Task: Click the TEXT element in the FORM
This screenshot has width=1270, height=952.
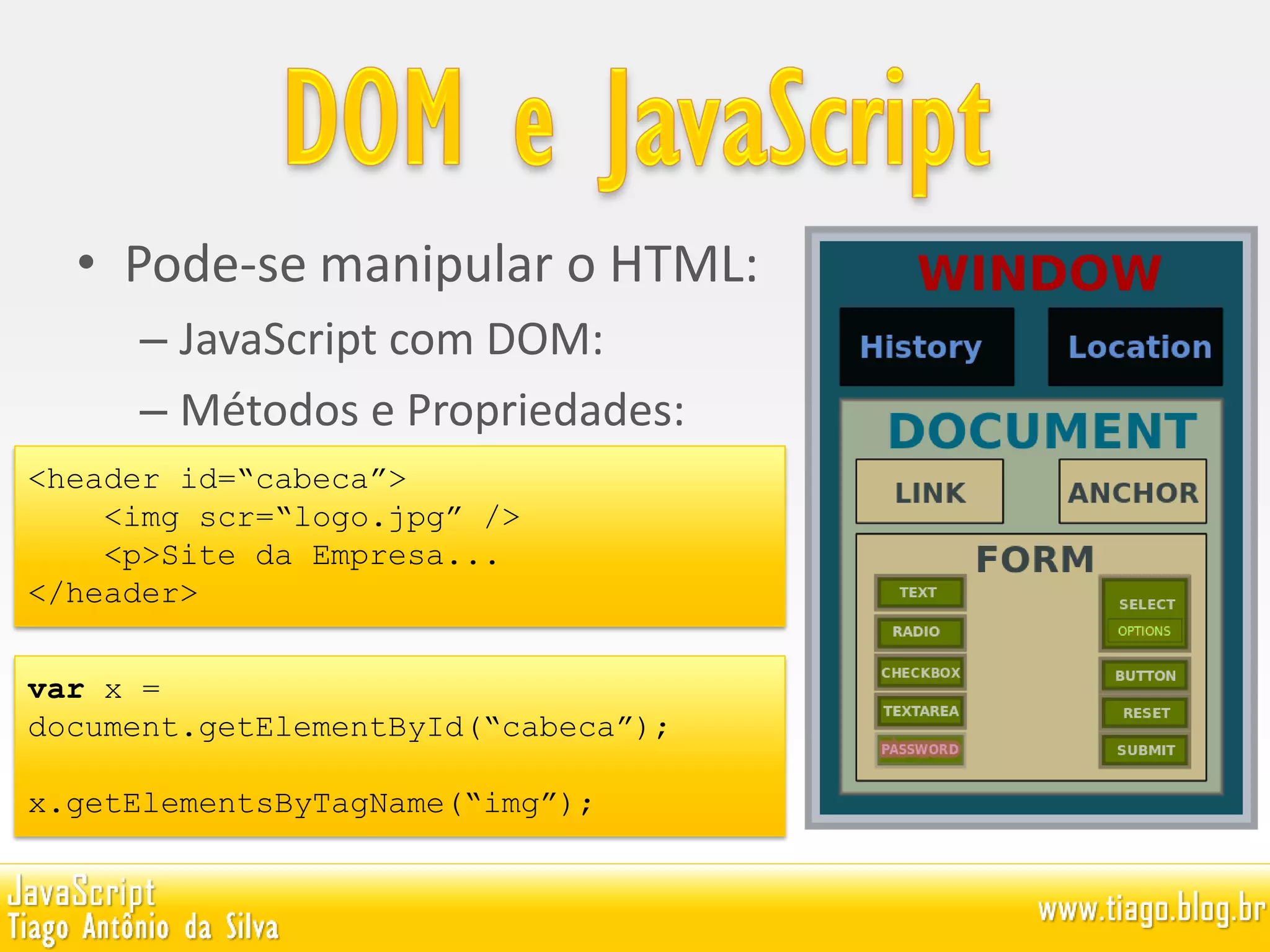Action: tap(920, 593)
